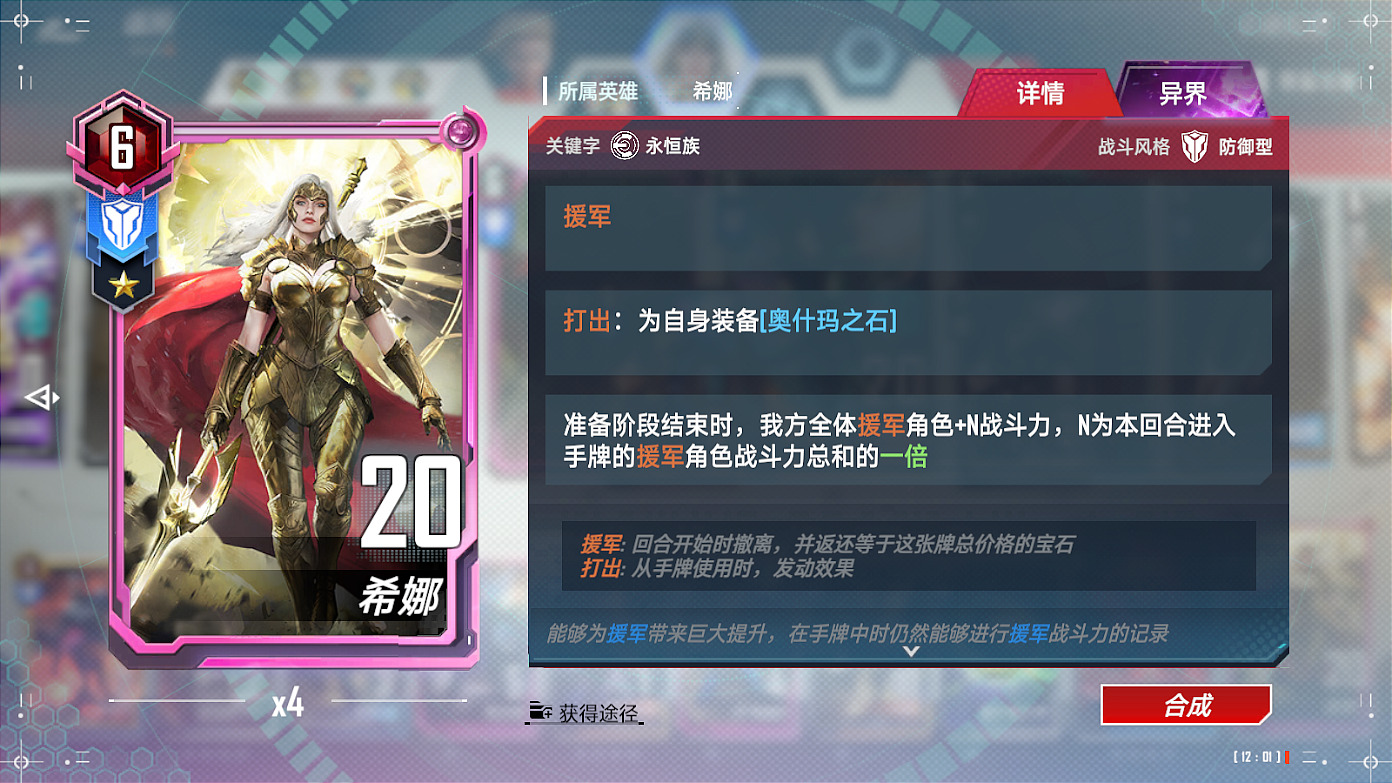Click the blue shield badge on card
Viewport: 1392px width, 783px height.
click(x=122, y=223)
